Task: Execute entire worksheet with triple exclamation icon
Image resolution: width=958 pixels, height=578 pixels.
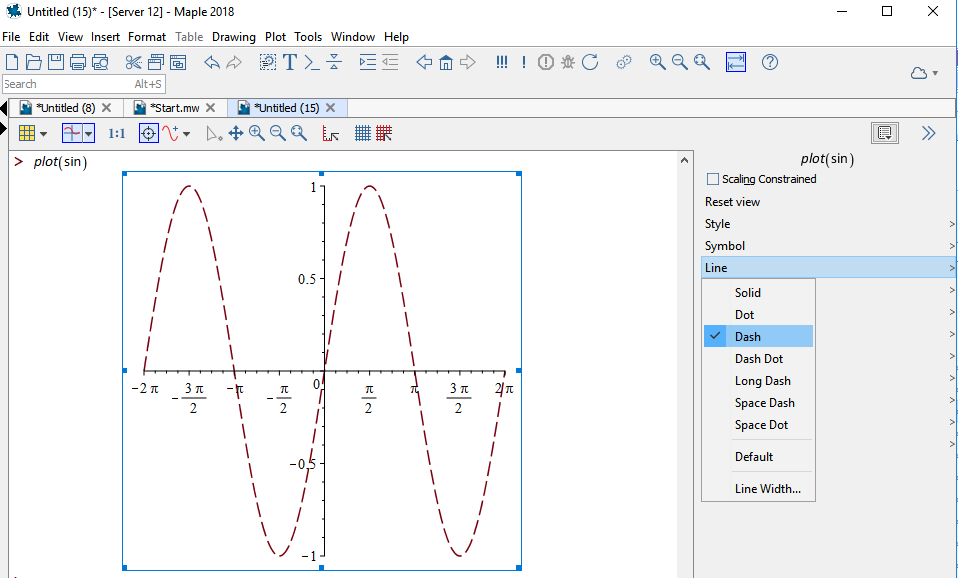Action: point(502,62)
